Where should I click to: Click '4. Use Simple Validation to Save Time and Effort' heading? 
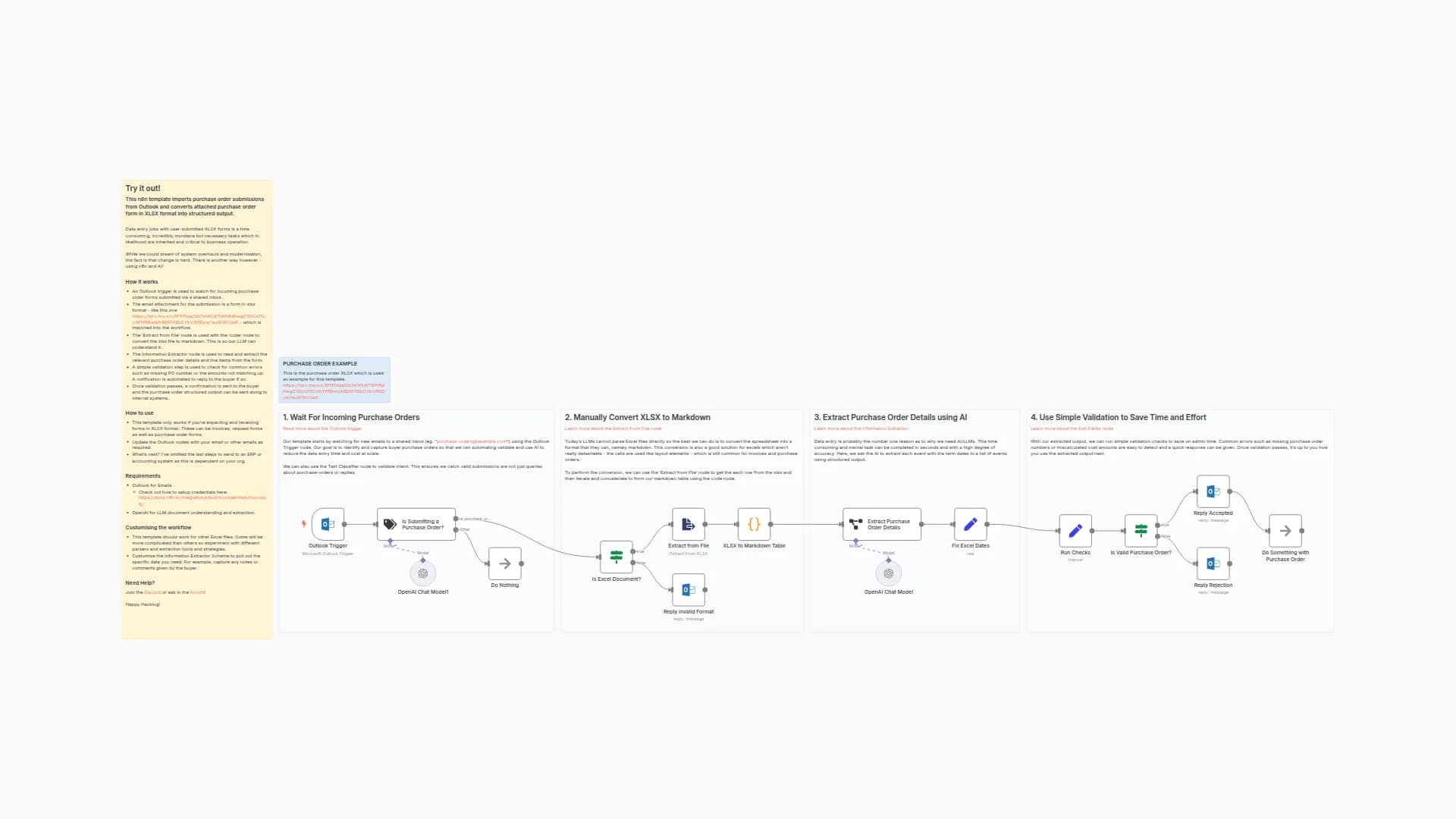pyautogui.click(x=1118, y=417)
